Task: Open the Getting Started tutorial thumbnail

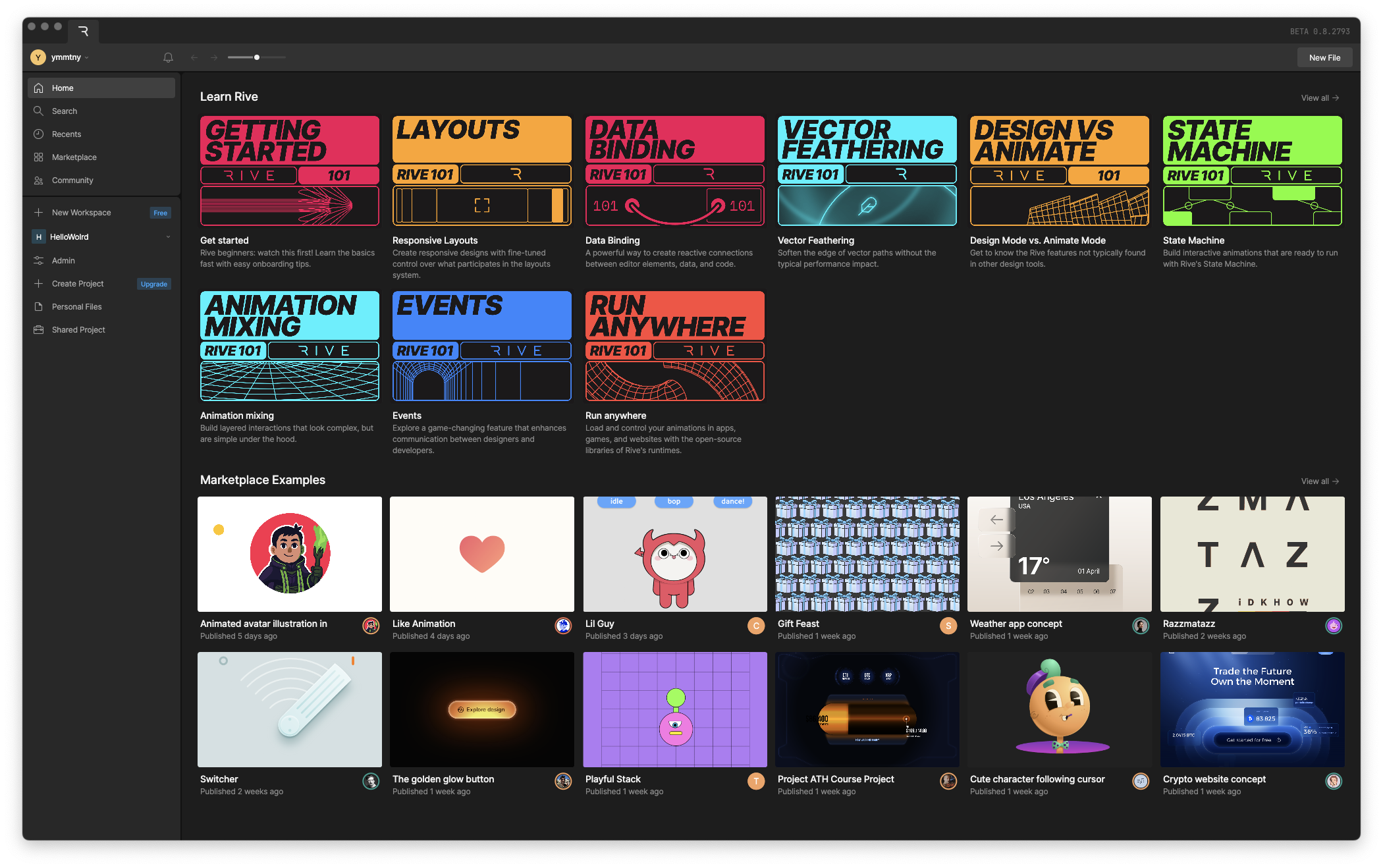Action: pos(290,171)
